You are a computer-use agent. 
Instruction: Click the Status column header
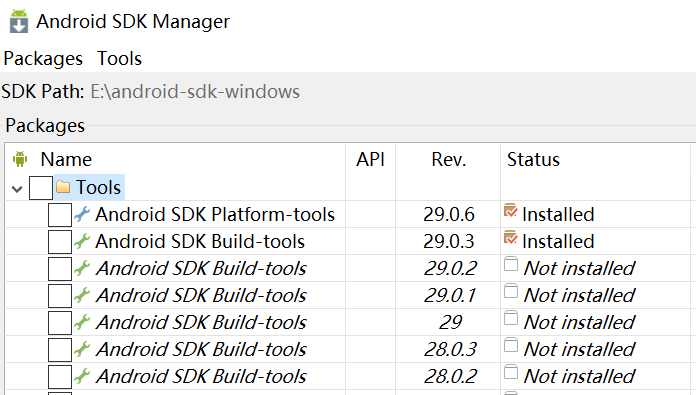tap(533, 159)
